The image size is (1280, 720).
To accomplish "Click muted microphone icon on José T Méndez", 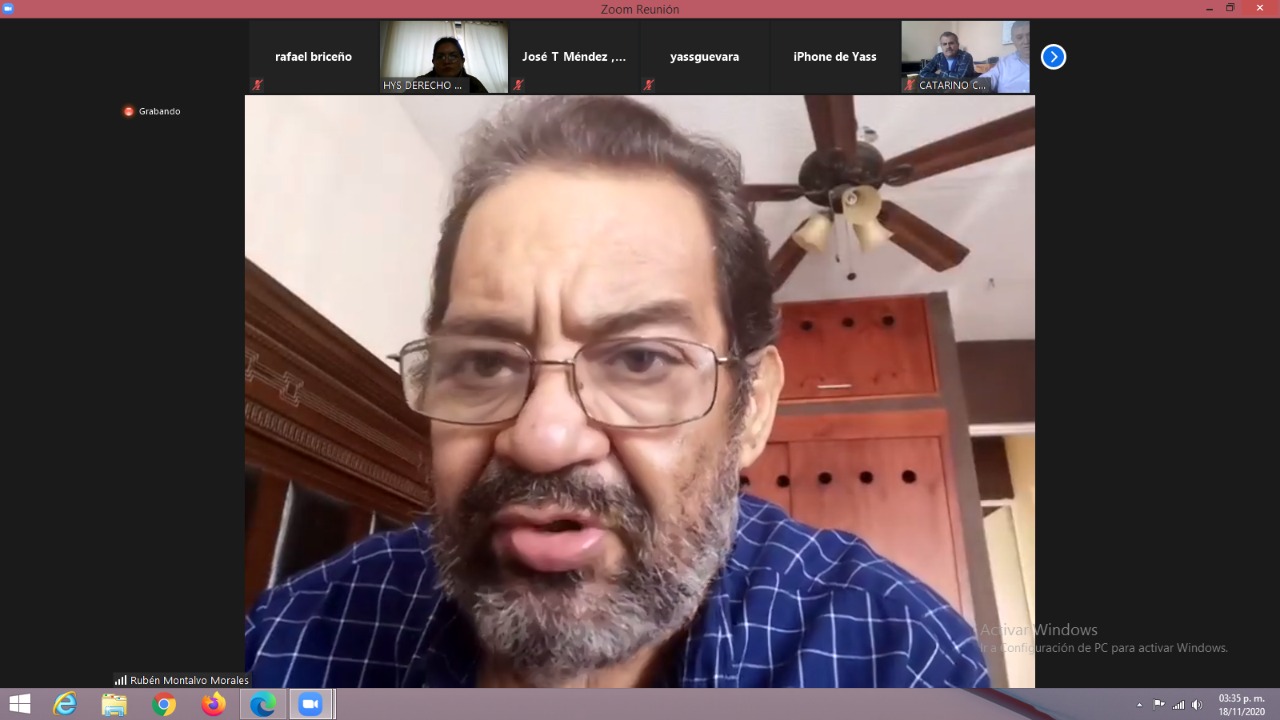I will tap(518, 85).
